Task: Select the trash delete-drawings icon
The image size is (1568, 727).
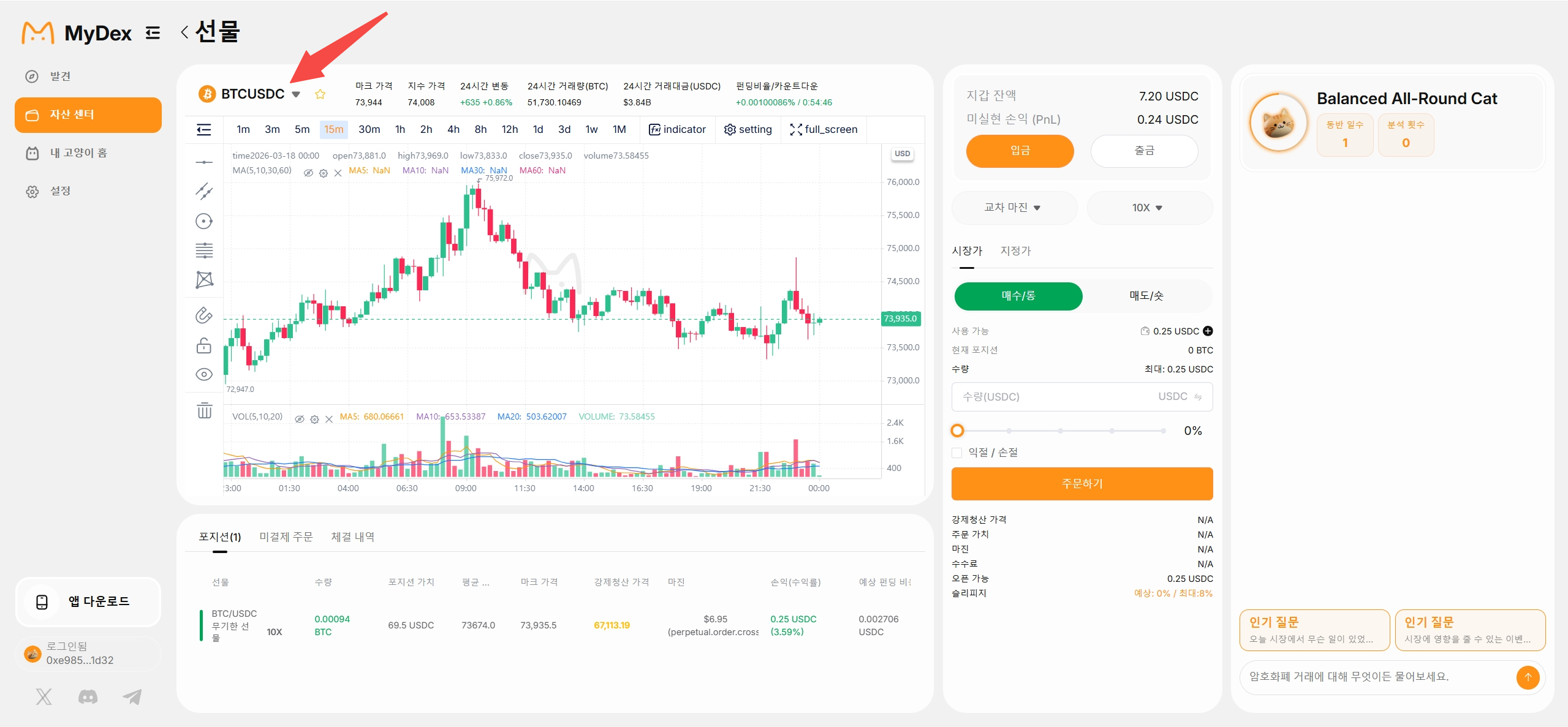Action: (x=204, y=410)
